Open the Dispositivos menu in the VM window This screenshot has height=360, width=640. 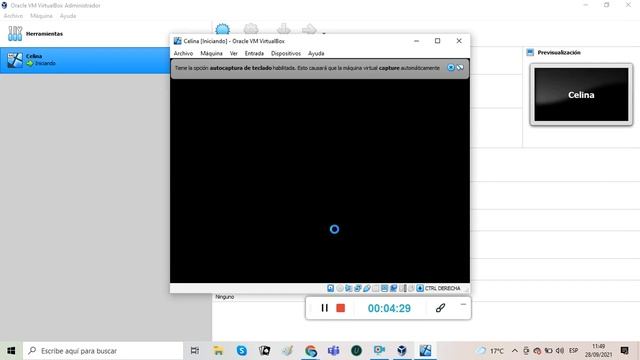tap(286, 53)
